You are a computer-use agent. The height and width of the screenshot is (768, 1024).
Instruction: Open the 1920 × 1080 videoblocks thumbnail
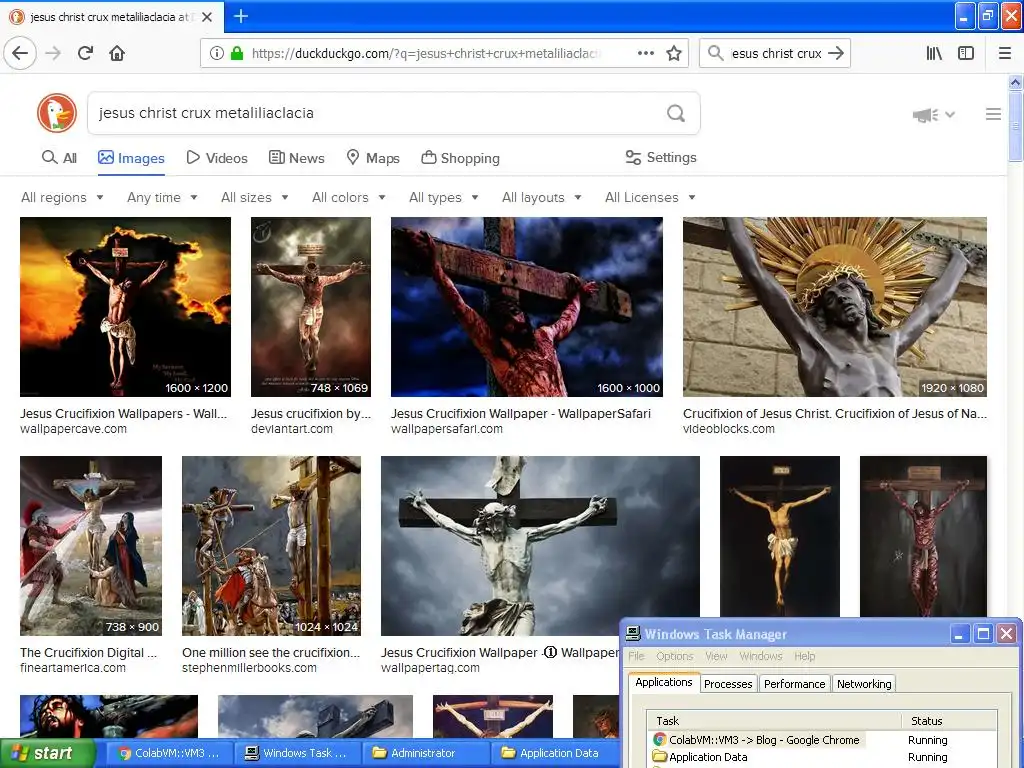pyautogui.click(x=835, y=307)
